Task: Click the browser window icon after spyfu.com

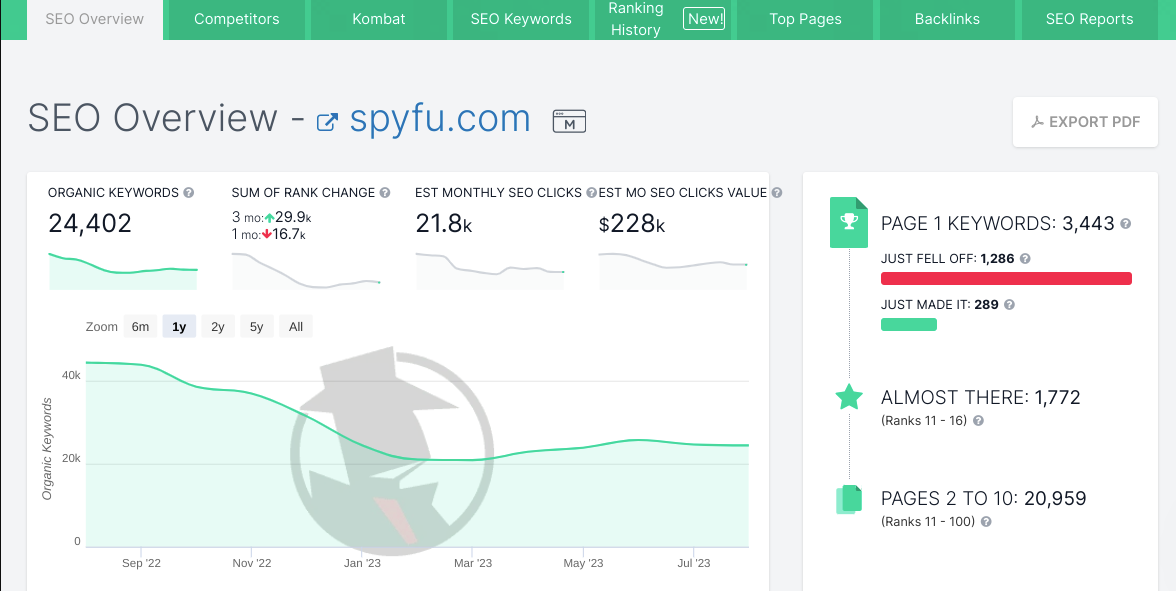Action: pyautogui.click(x=569, y=122)
